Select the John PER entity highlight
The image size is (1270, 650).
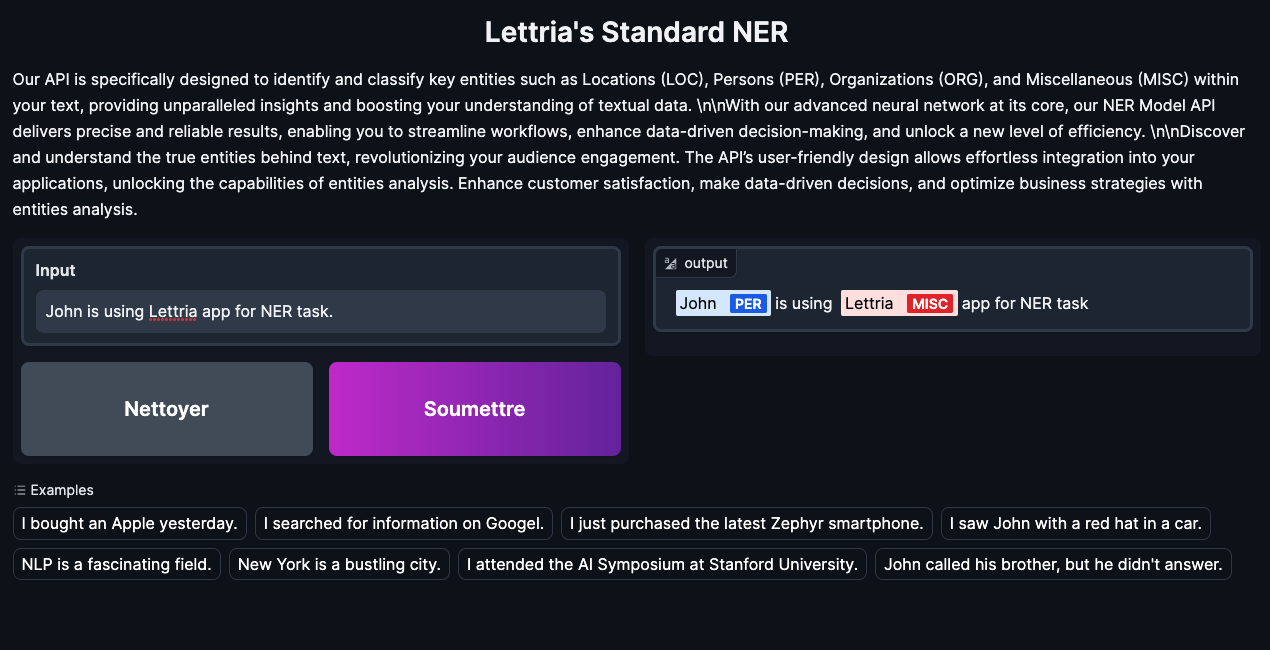pyautogui.click(x=698, y=303)
